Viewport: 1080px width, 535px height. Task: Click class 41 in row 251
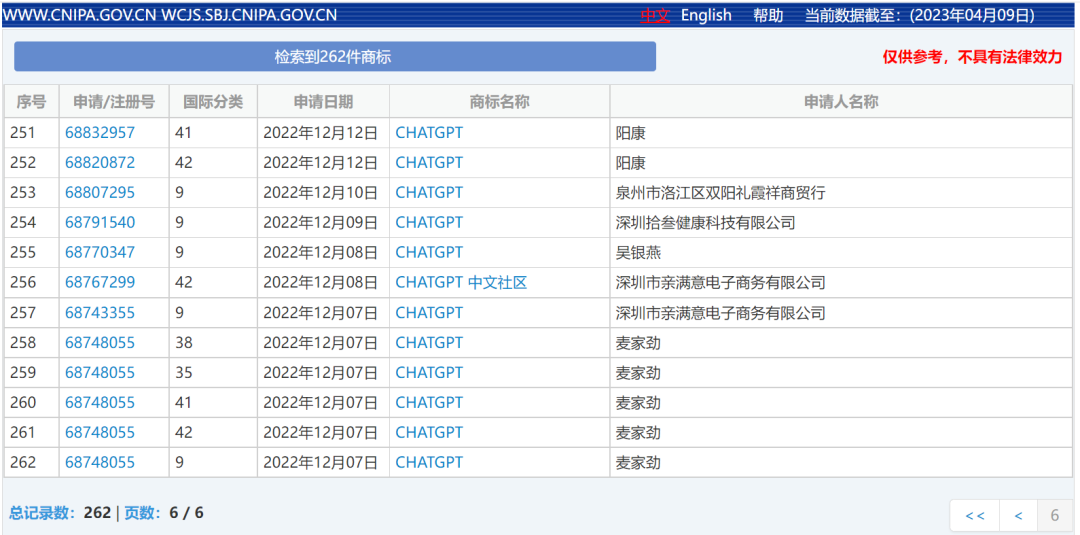[184, 133]
